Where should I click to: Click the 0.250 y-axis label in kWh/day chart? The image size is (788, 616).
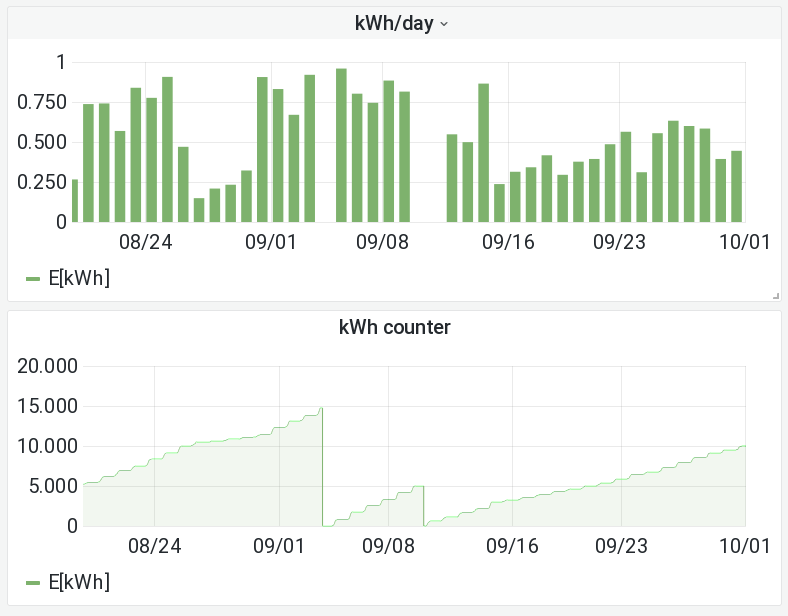pyautogui.click(x=42, y=182)
